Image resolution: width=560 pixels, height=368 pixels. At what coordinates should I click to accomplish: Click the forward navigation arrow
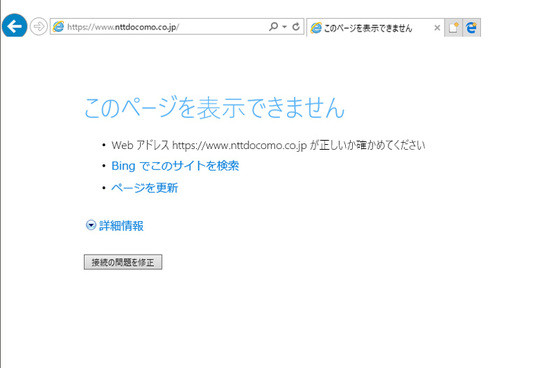[x=38, y=26]
